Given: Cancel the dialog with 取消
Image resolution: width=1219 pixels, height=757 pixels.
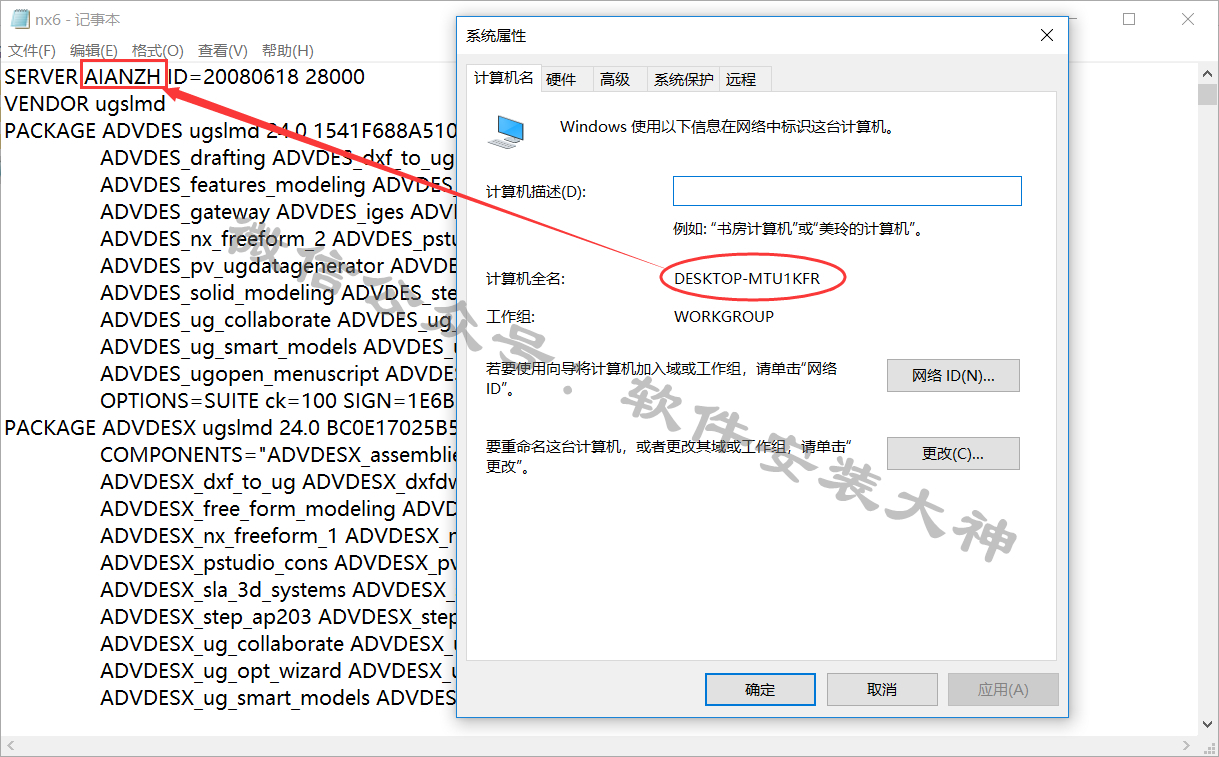Looking at the screenshot, I should click(882, 689).
